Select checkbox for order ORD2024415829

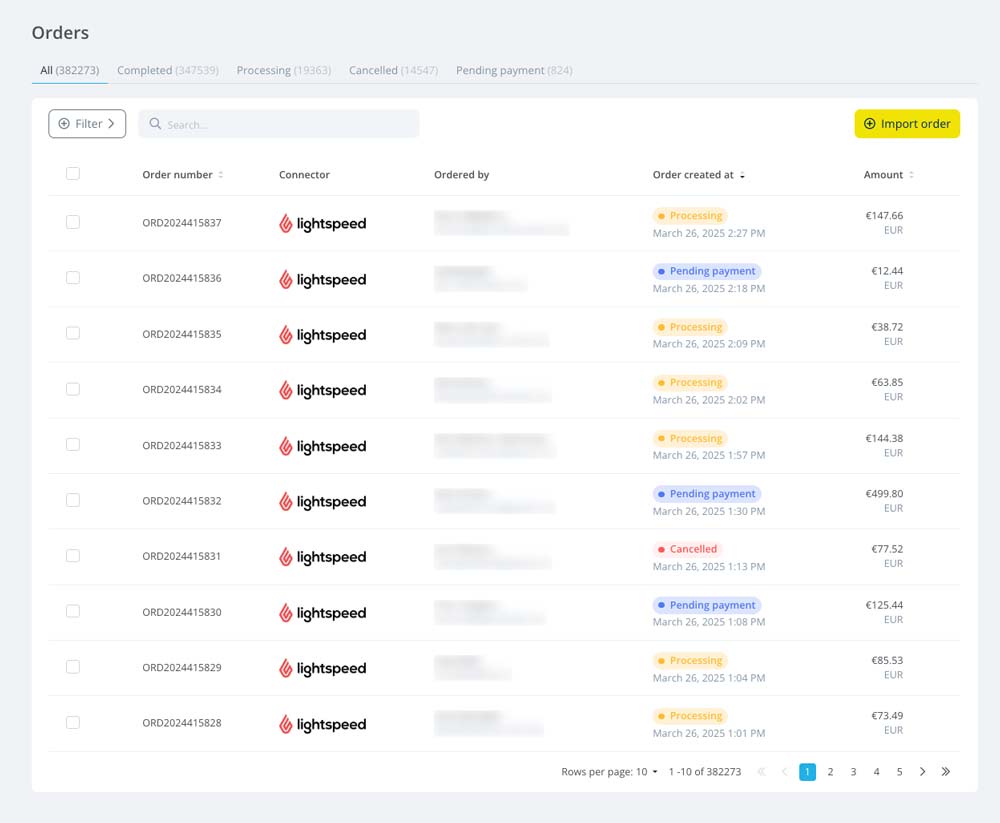tap(73, 667)
